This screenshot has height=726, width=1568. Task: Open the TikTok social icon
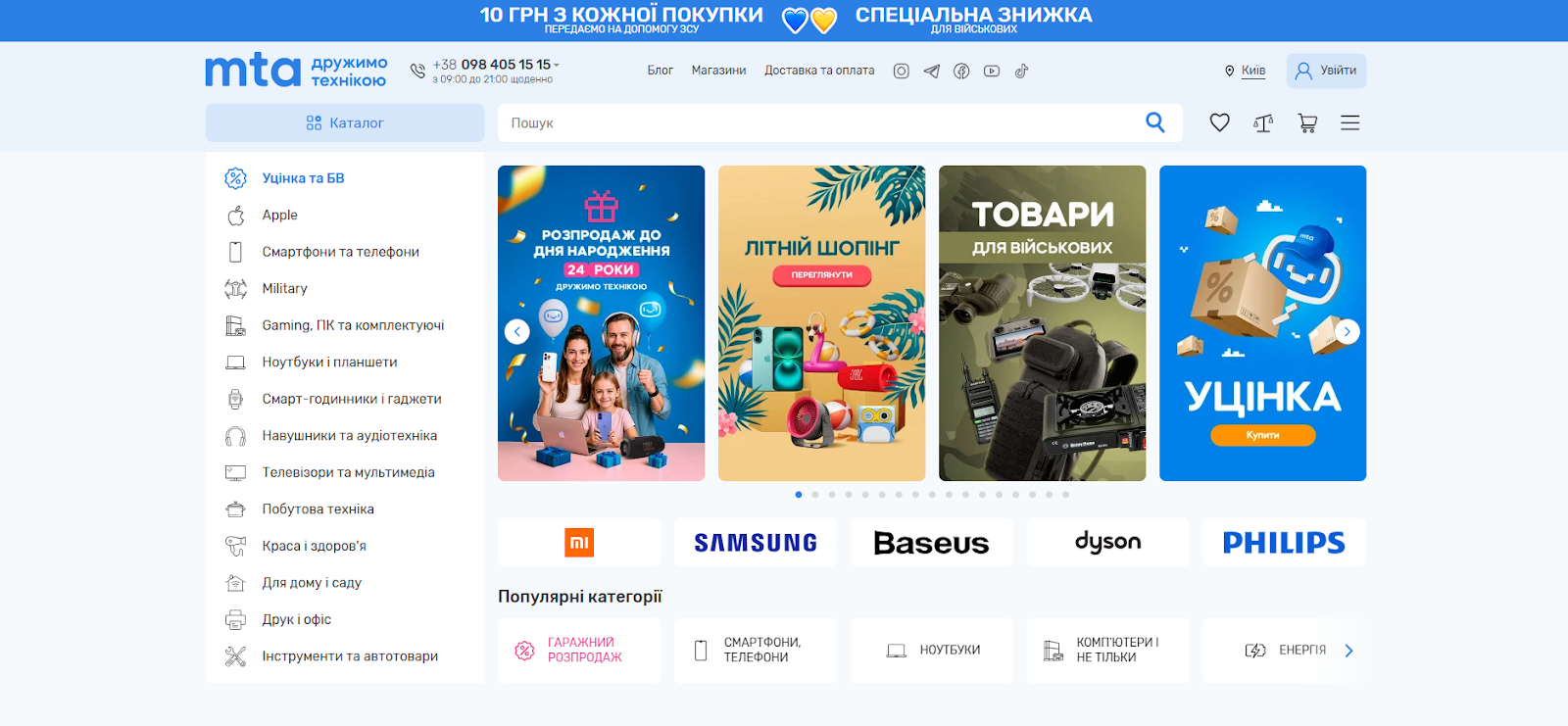1021,71
